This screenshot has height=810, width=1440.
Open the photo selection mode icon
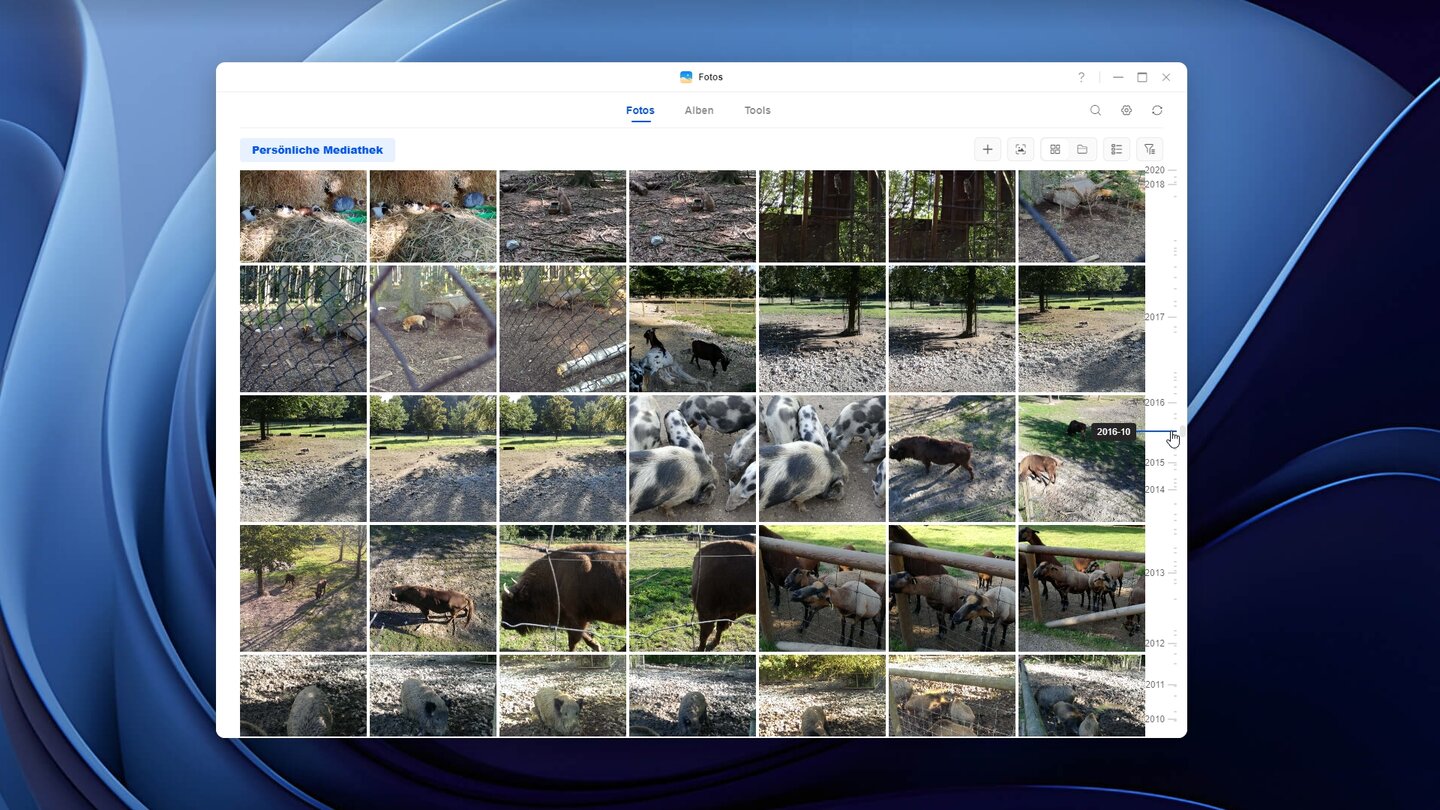tap(1020, 150)
